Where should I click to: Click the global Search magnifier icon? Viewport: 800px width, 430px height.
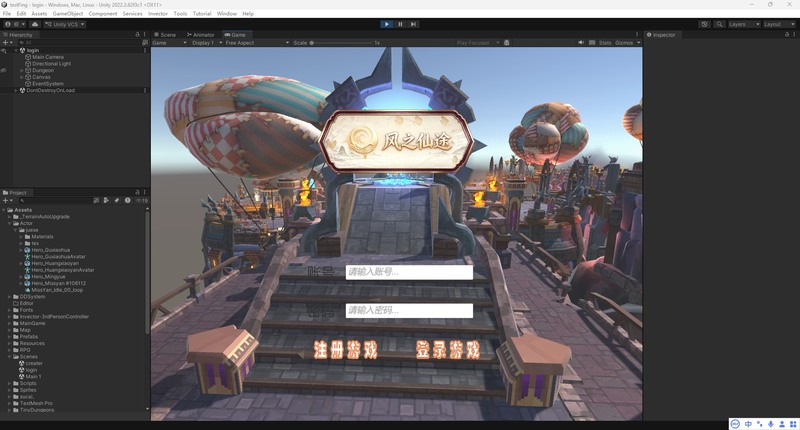(x=719, y=24)
